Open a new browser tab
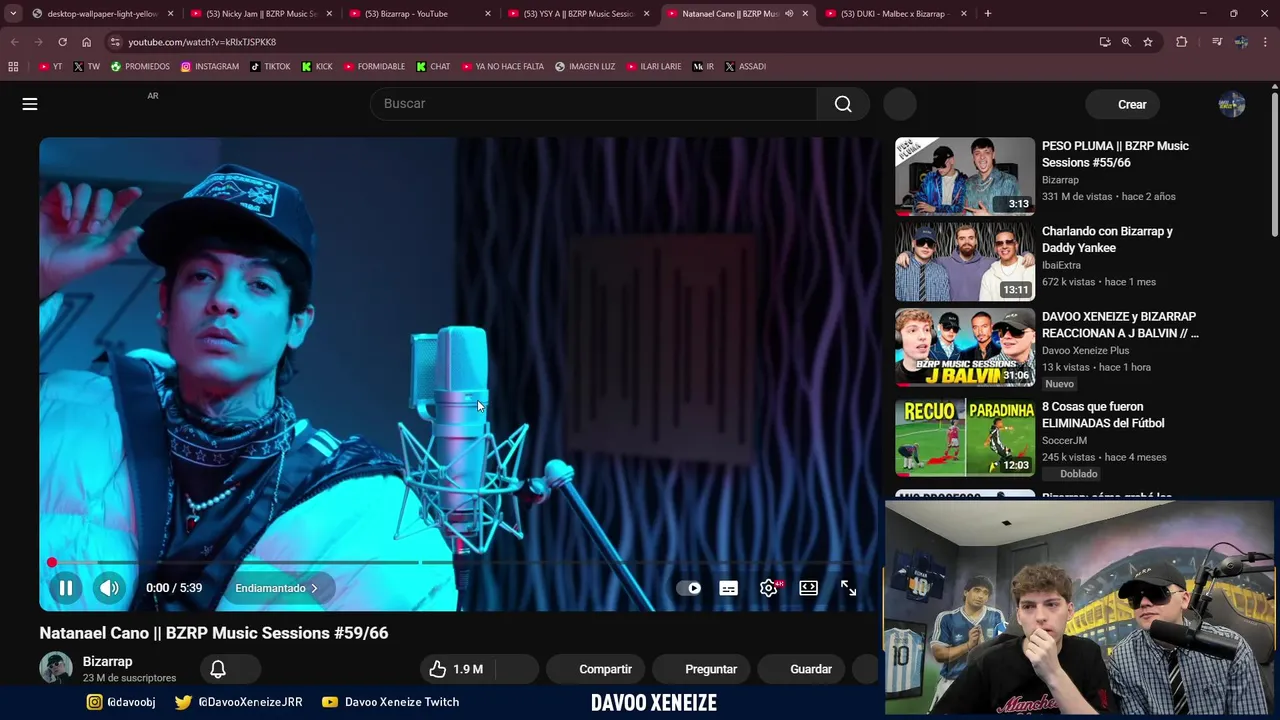 tap(988, 14)
